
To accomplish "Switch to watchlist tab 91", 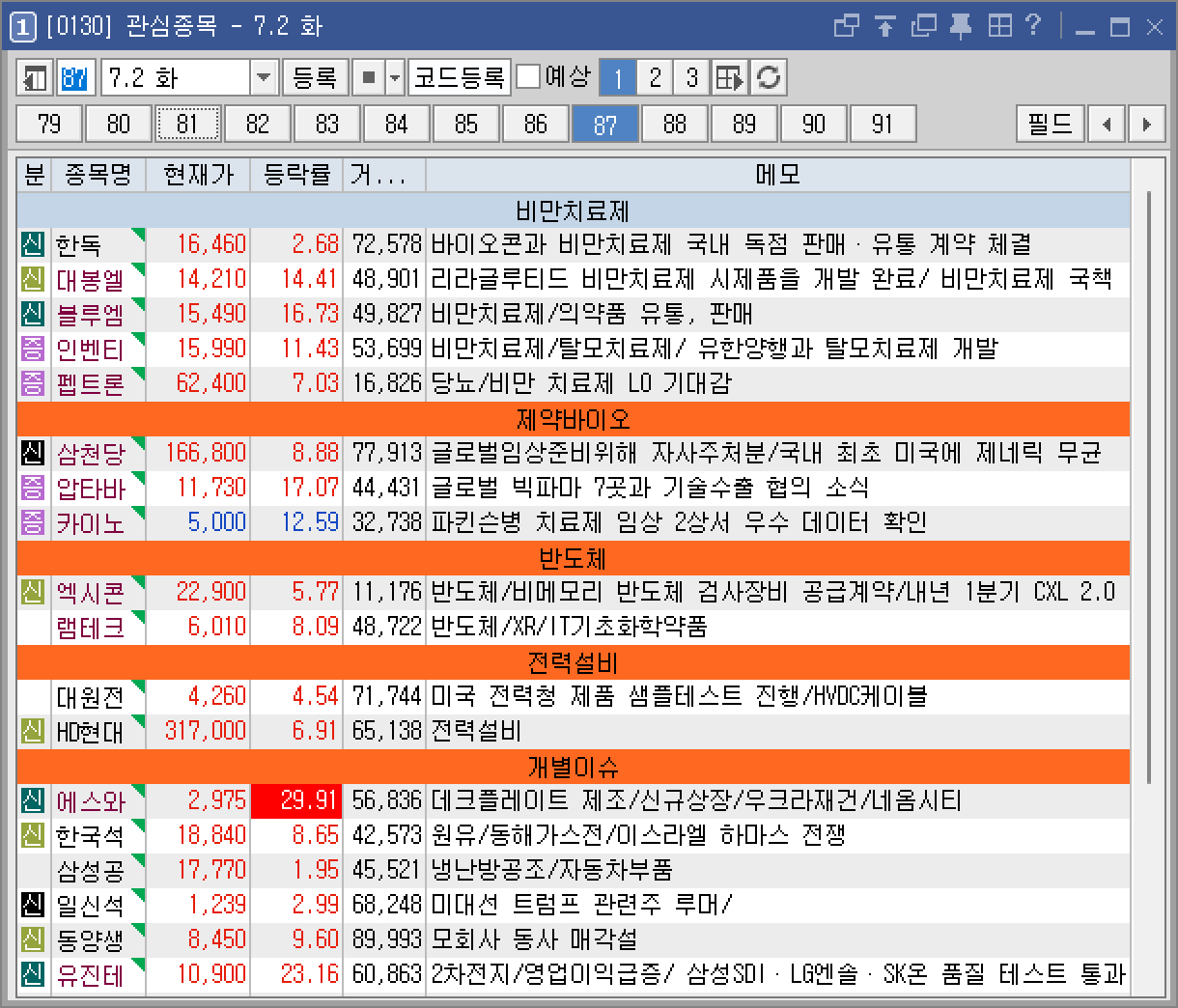I will (x=883, y=124).
